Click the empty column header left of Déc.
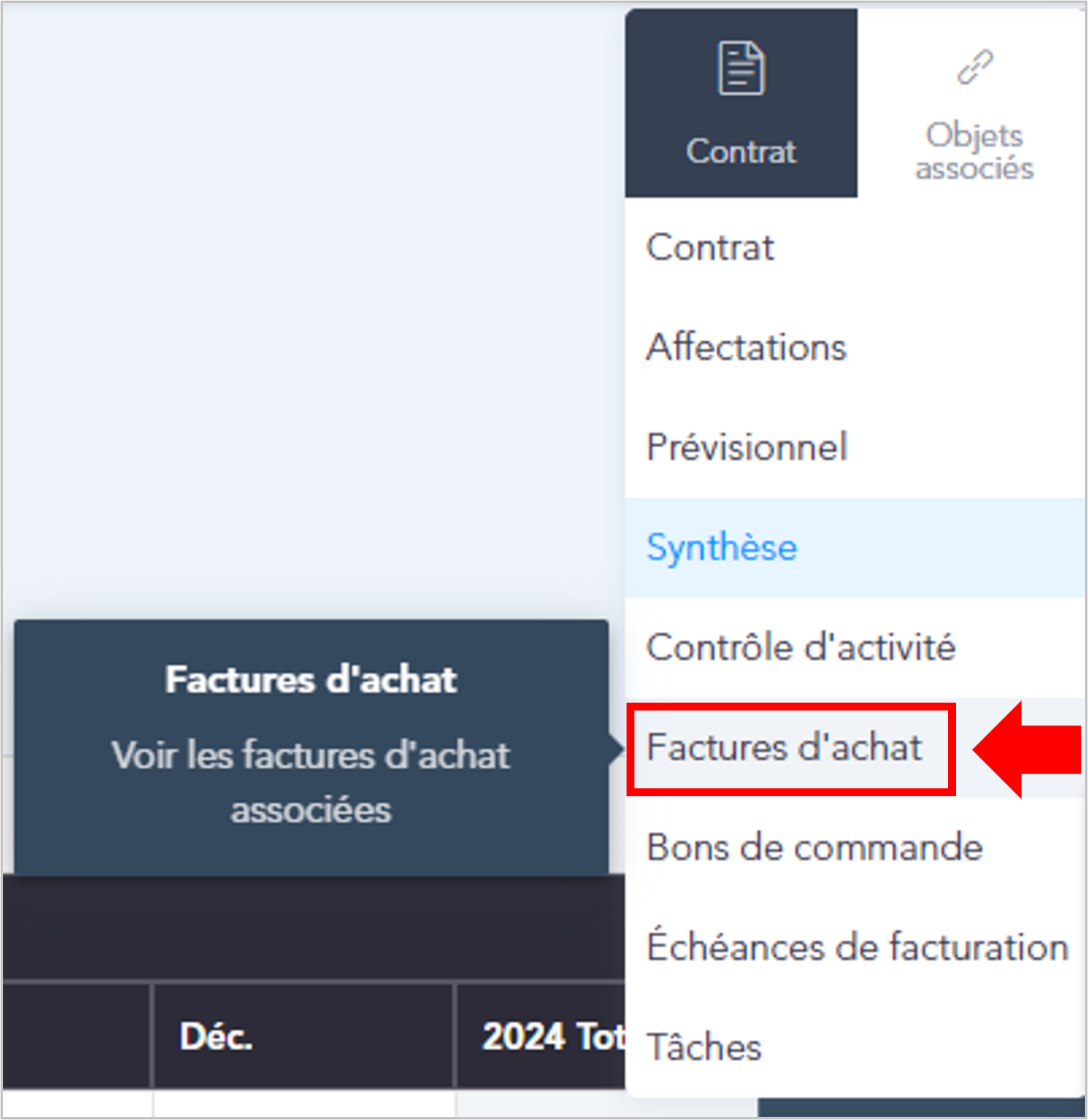 (x=77, y=1036)
